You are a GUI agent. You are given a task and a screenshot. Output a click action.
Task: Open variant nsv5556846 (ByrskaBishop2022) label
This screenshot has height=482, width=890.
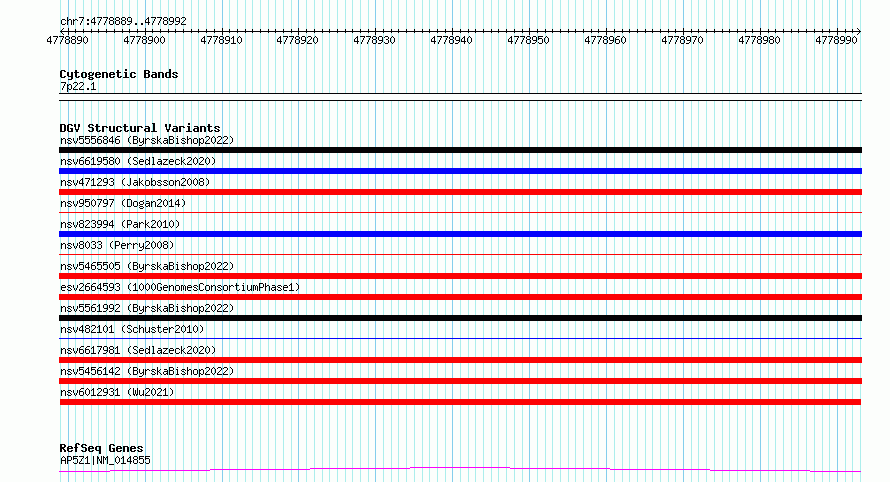point(147,140)
